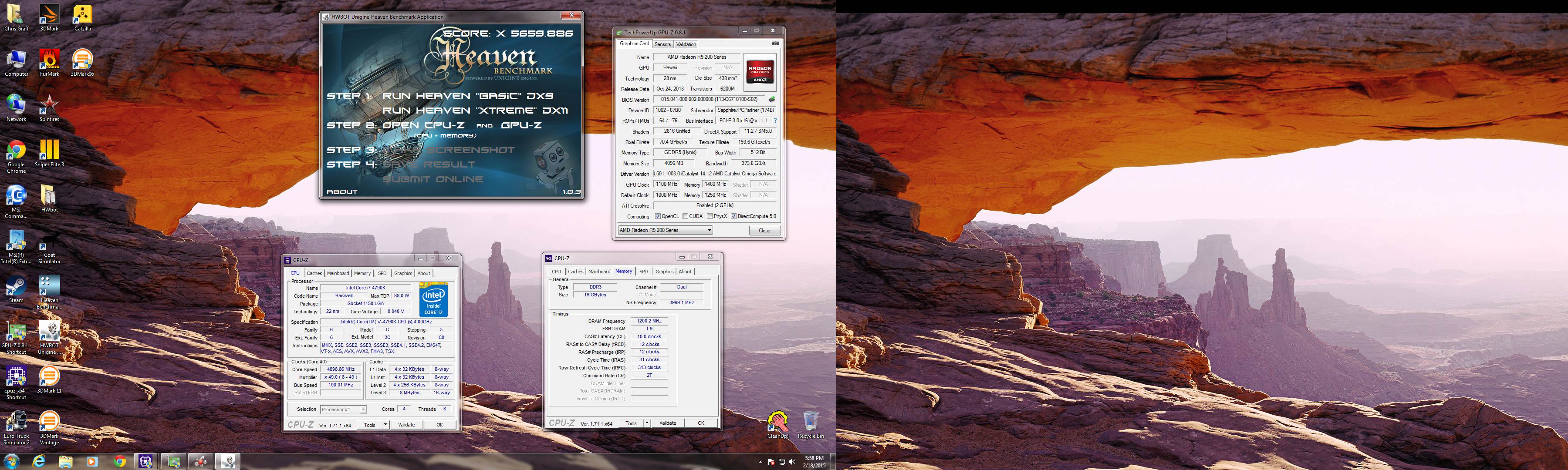Select the 3DMark 11 desktop shortcut

49,379
